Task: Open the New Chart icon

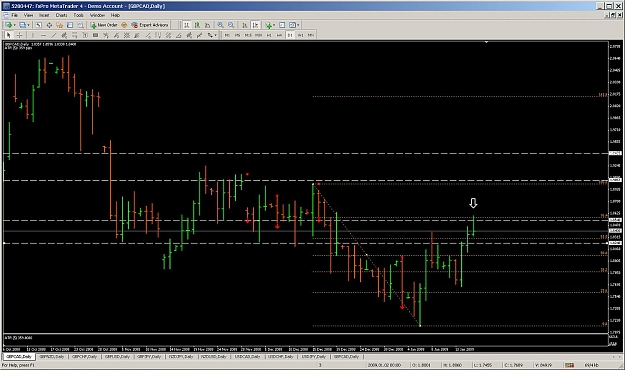Action: [8, 25]
